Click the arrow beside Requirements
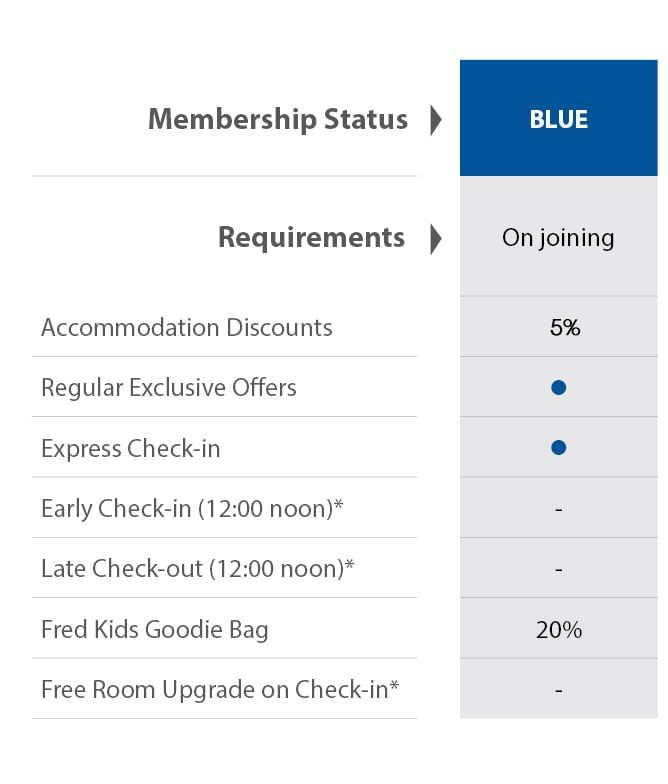The height and width of the screenshot is (784, 668). [436, 239]
